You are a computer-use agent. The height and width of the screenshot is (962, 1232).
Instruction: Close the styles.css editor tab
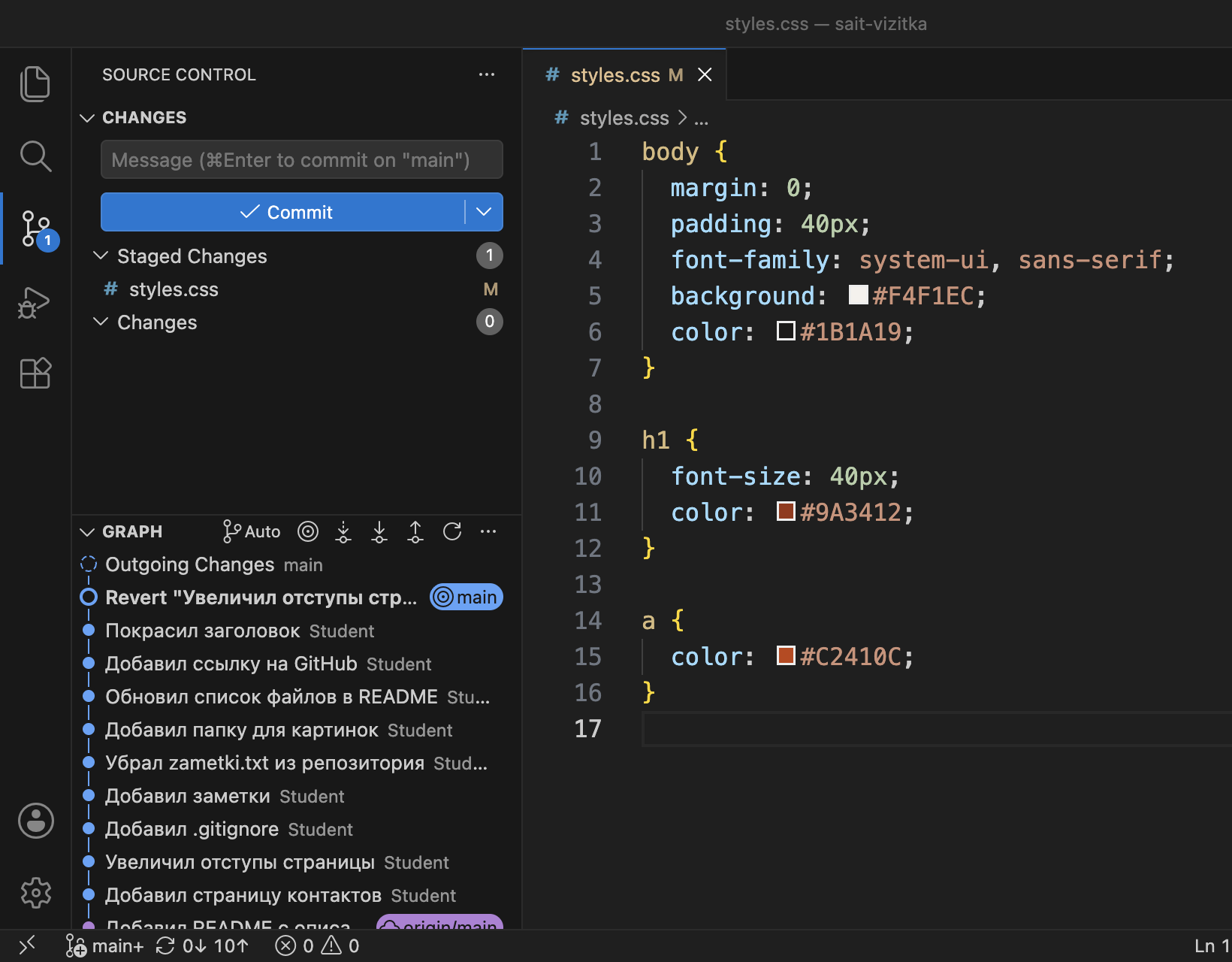click(x=705, y=75)
